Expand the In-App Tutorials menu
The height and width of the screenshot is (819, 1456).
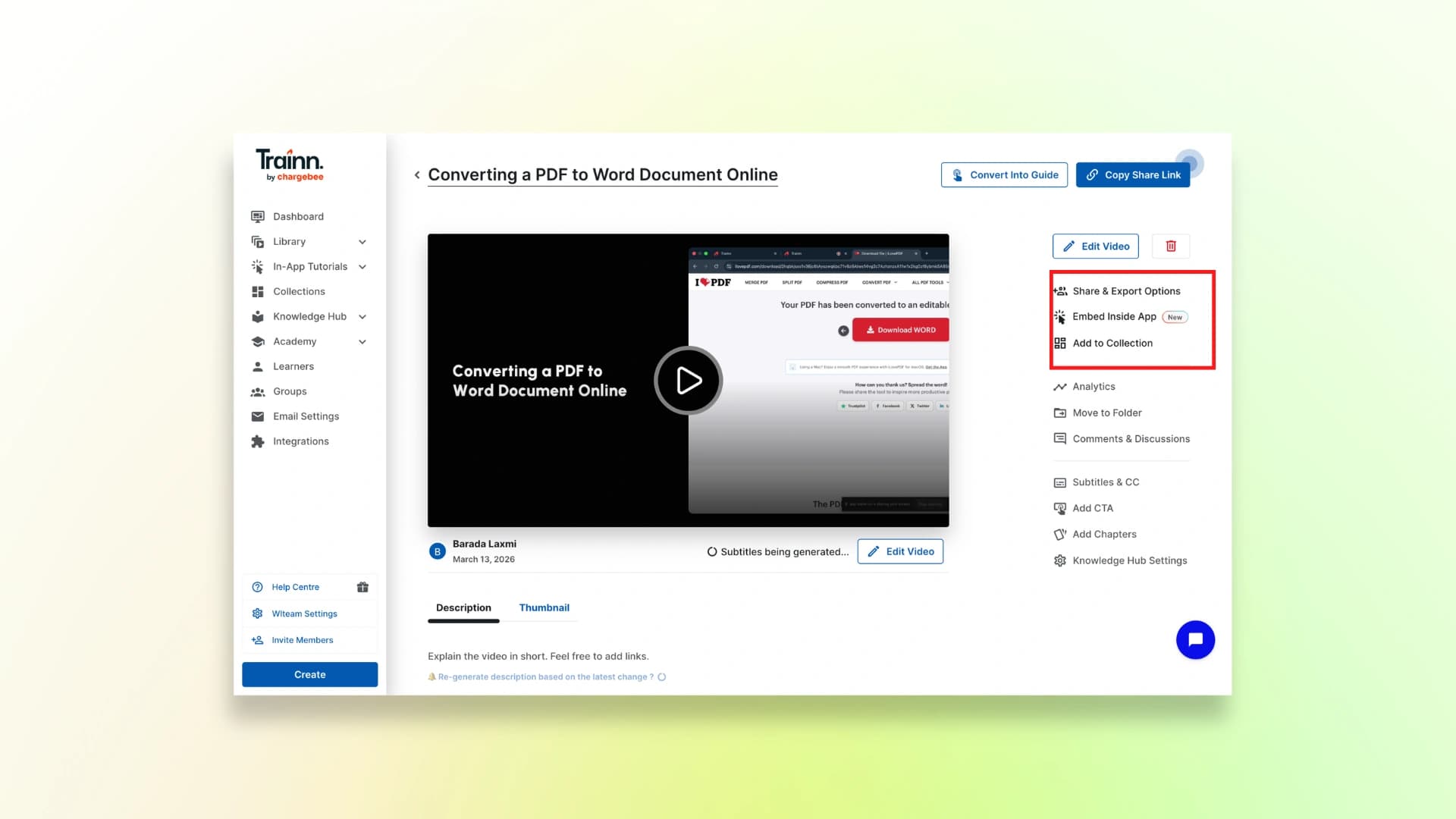pos(363,266)
